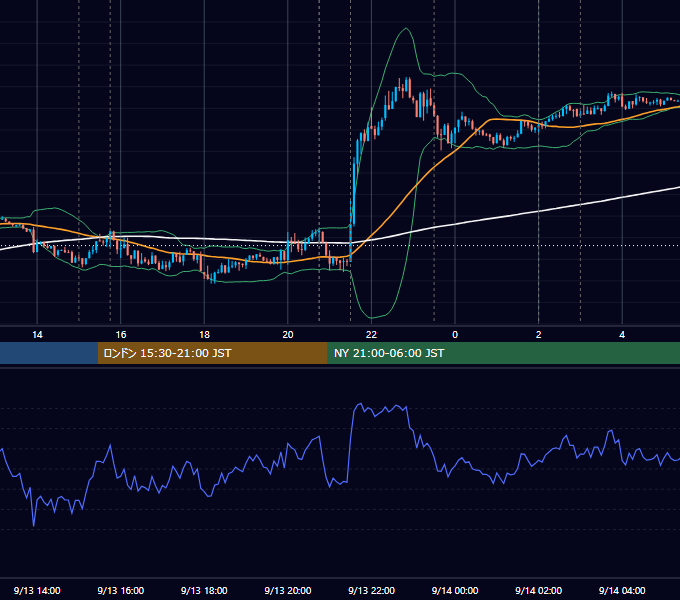680x600 pixels.
Task: Click the 14 hour label on price chart axis
Action: [37, 335]
